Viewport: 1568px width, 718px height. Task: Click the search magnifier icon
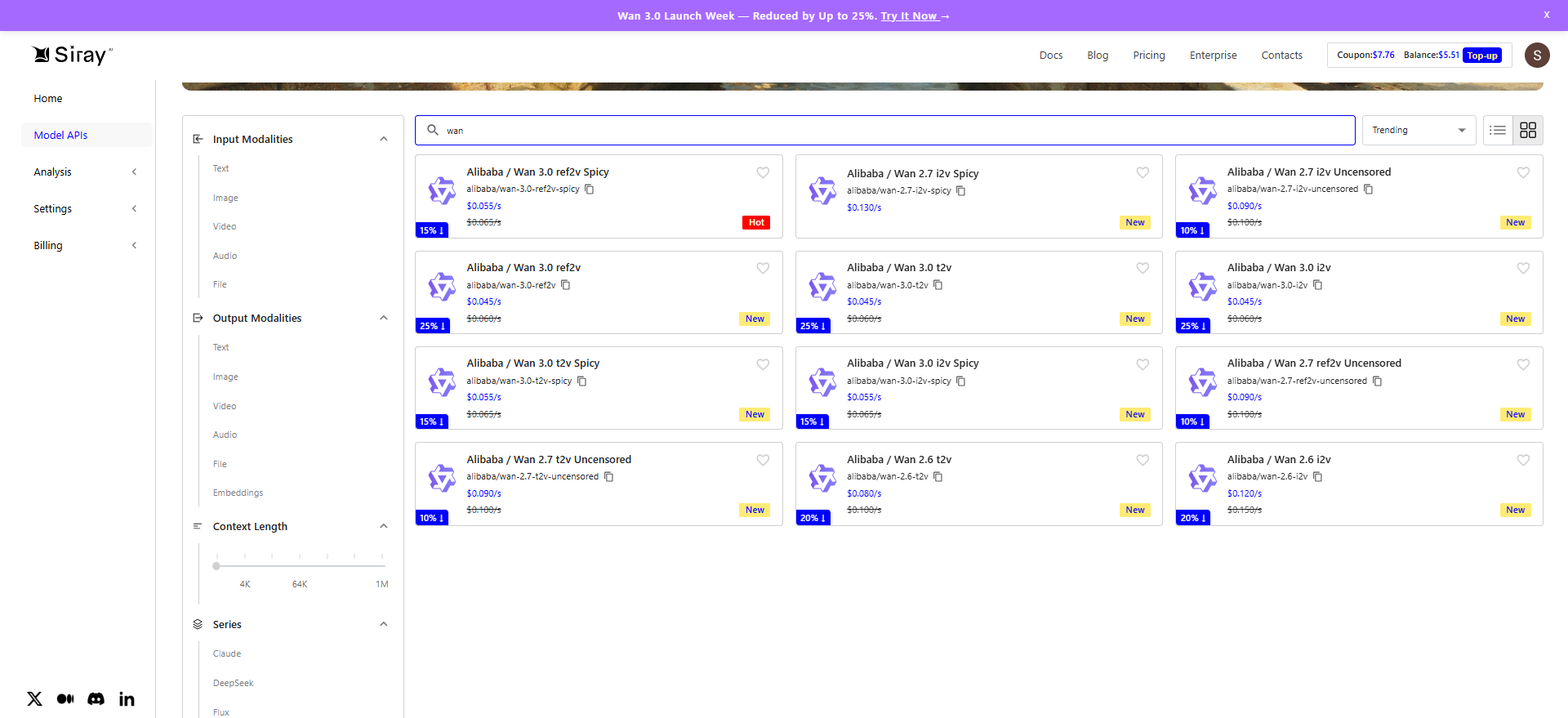tap(433, 130)
